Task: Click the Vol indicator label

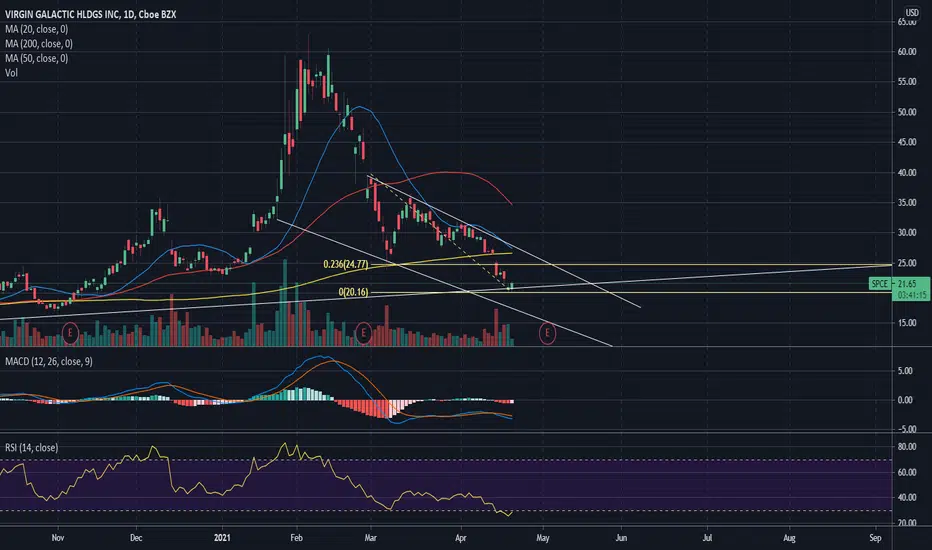Action: tap(11, 73)
